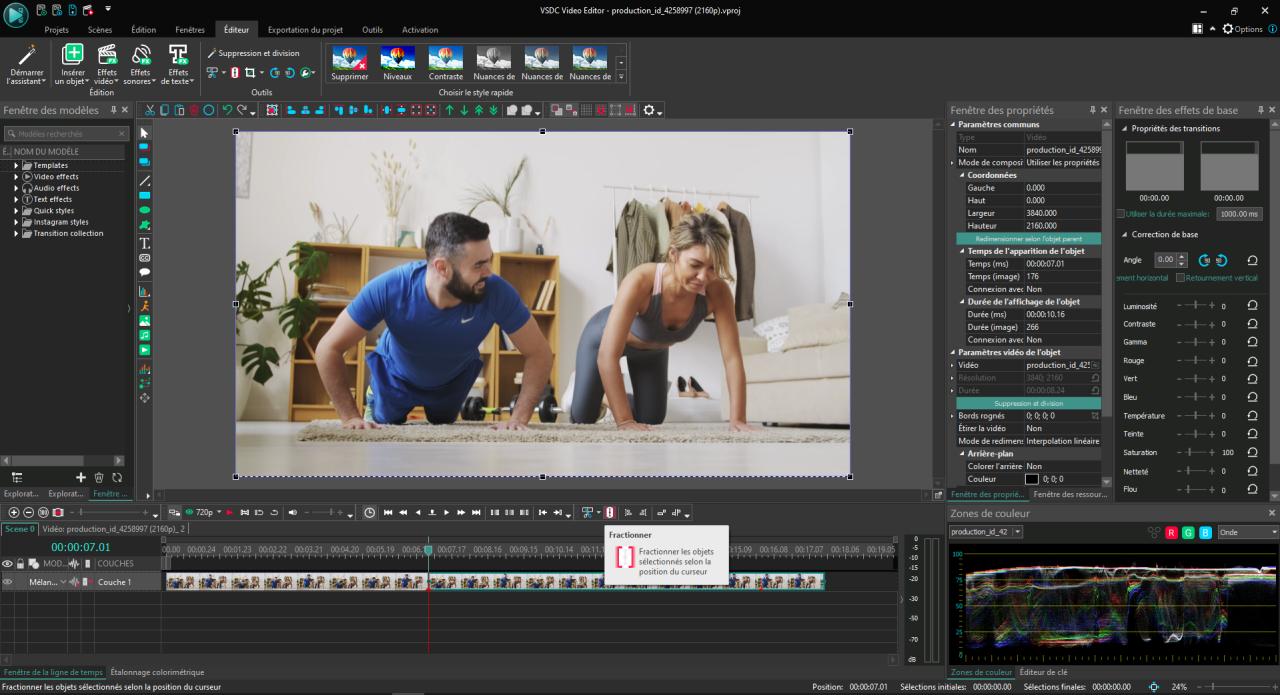Click the Suppression et division properties button
Image resolution: width=1280 pixels, height=695 pixels.
tap(1027, 403)
